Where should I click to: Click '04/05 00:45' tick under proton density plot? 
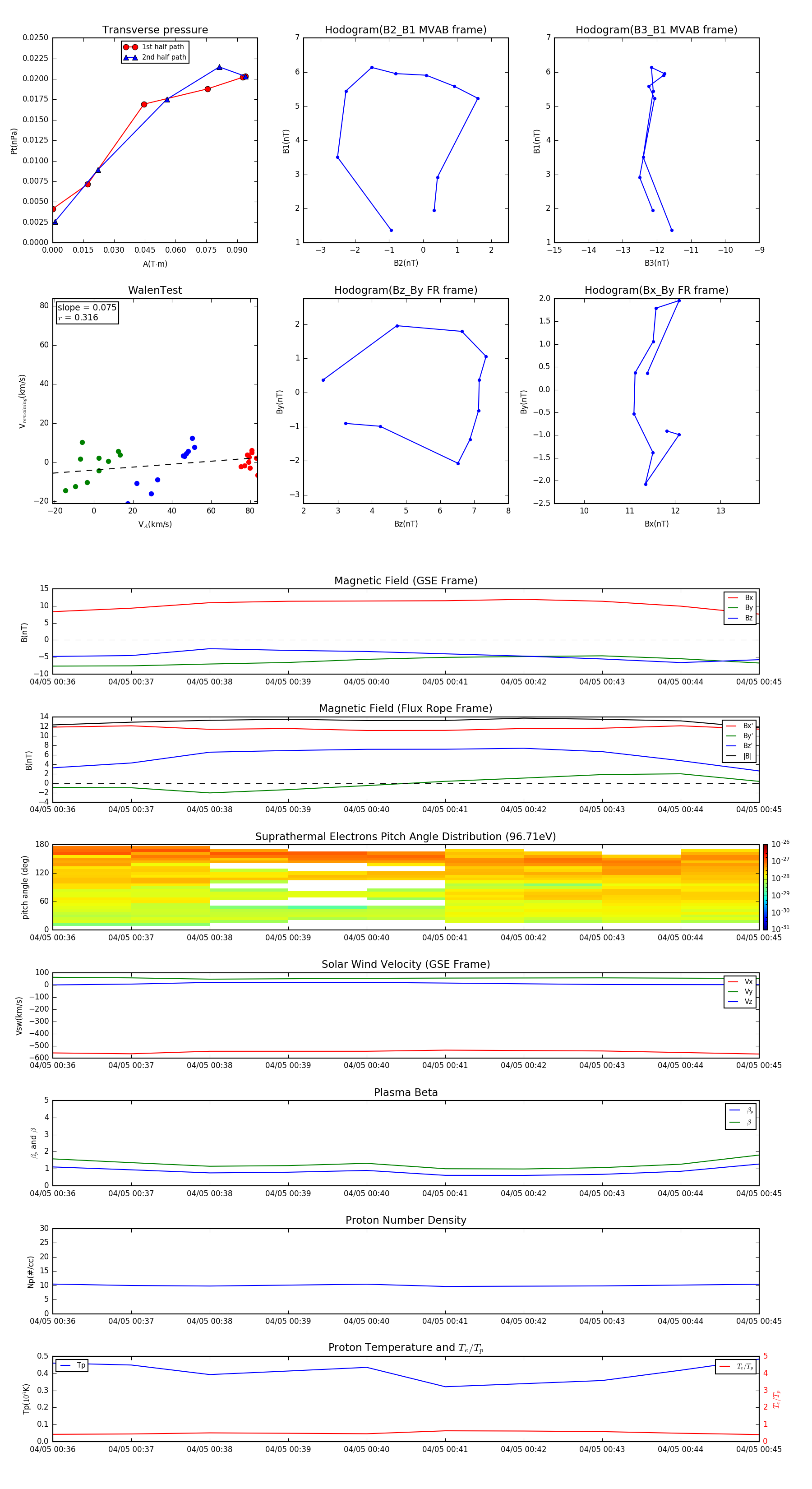tap(759, 1321)
